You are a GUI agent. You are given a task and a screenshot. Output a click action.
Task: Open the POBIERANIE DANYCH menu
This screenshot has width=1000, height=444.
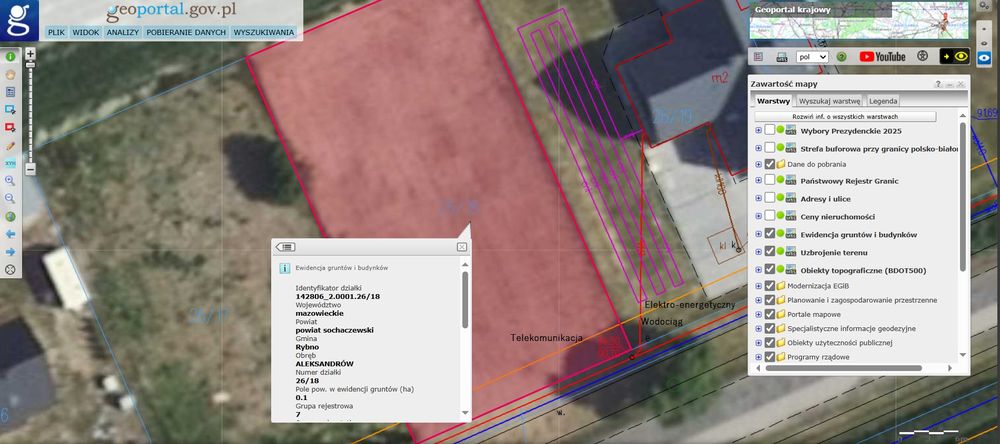click(186, 32)
